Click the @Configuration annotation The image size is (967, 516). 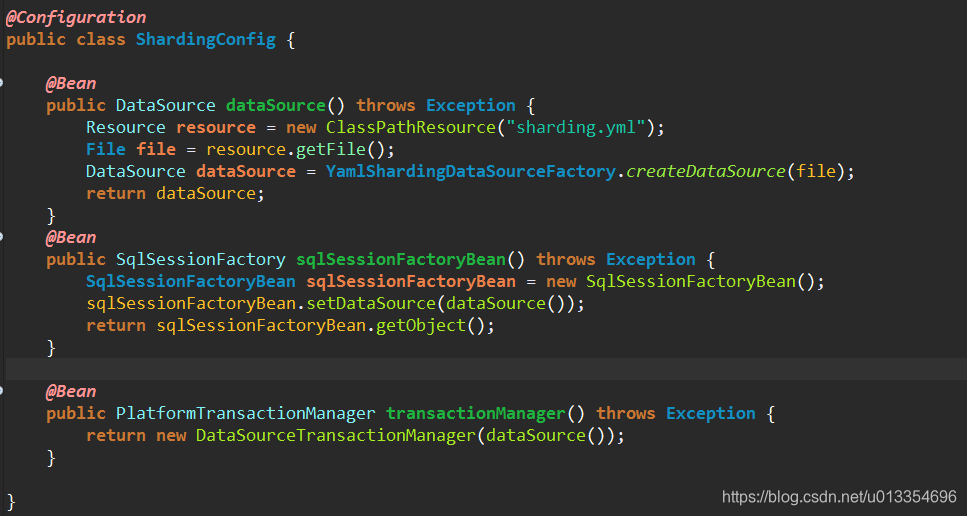[76, 18]
